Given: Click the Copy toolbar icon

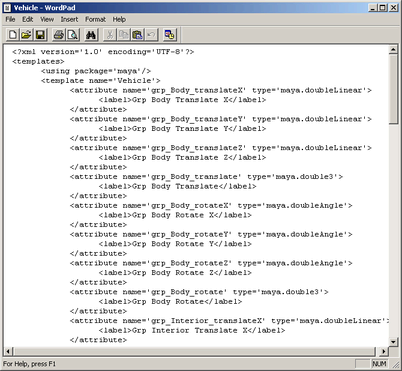Looking at the screenshot, I should tap(123, 35).
